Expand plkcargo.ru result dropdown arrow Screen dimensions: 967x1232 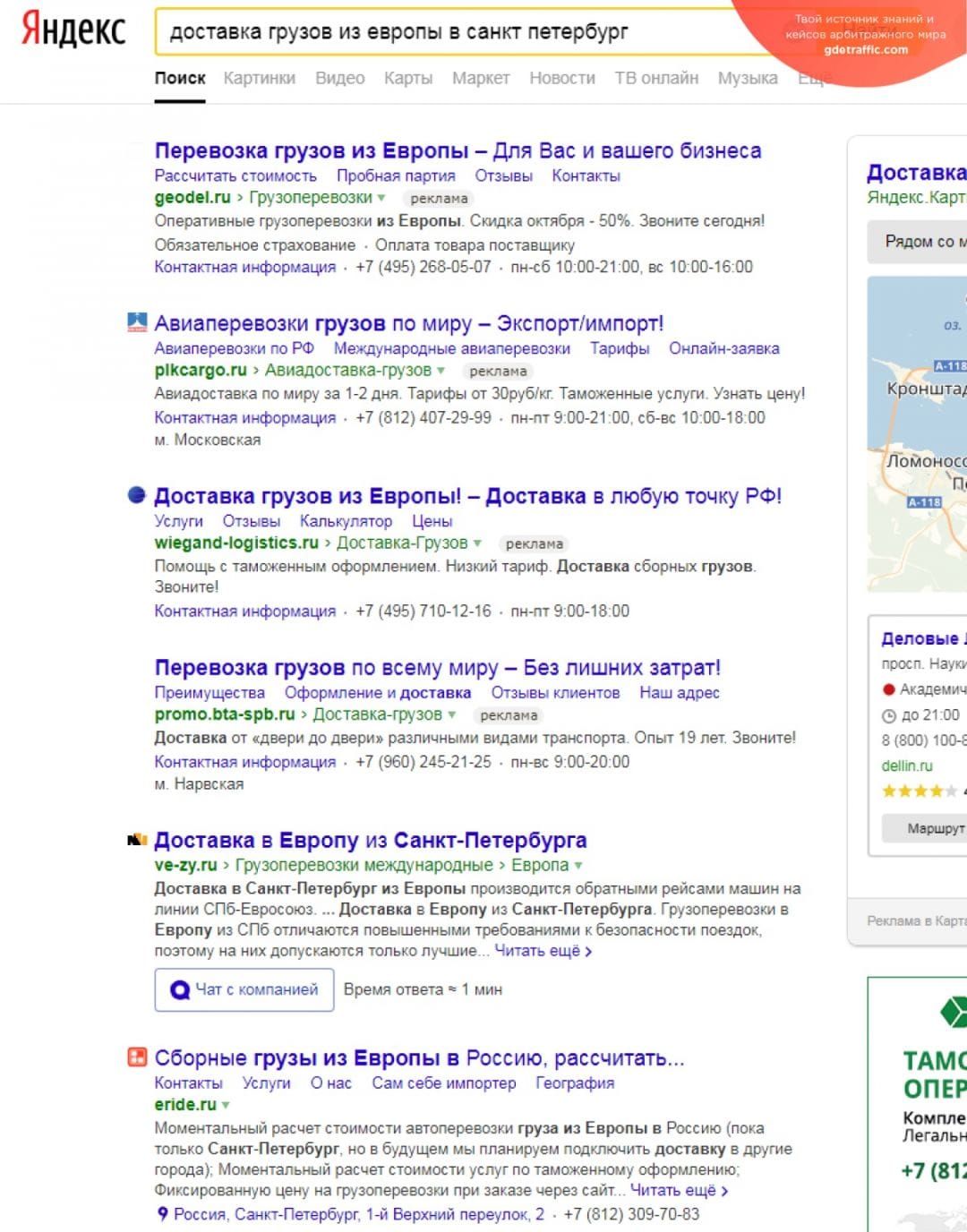click(441, 371)
